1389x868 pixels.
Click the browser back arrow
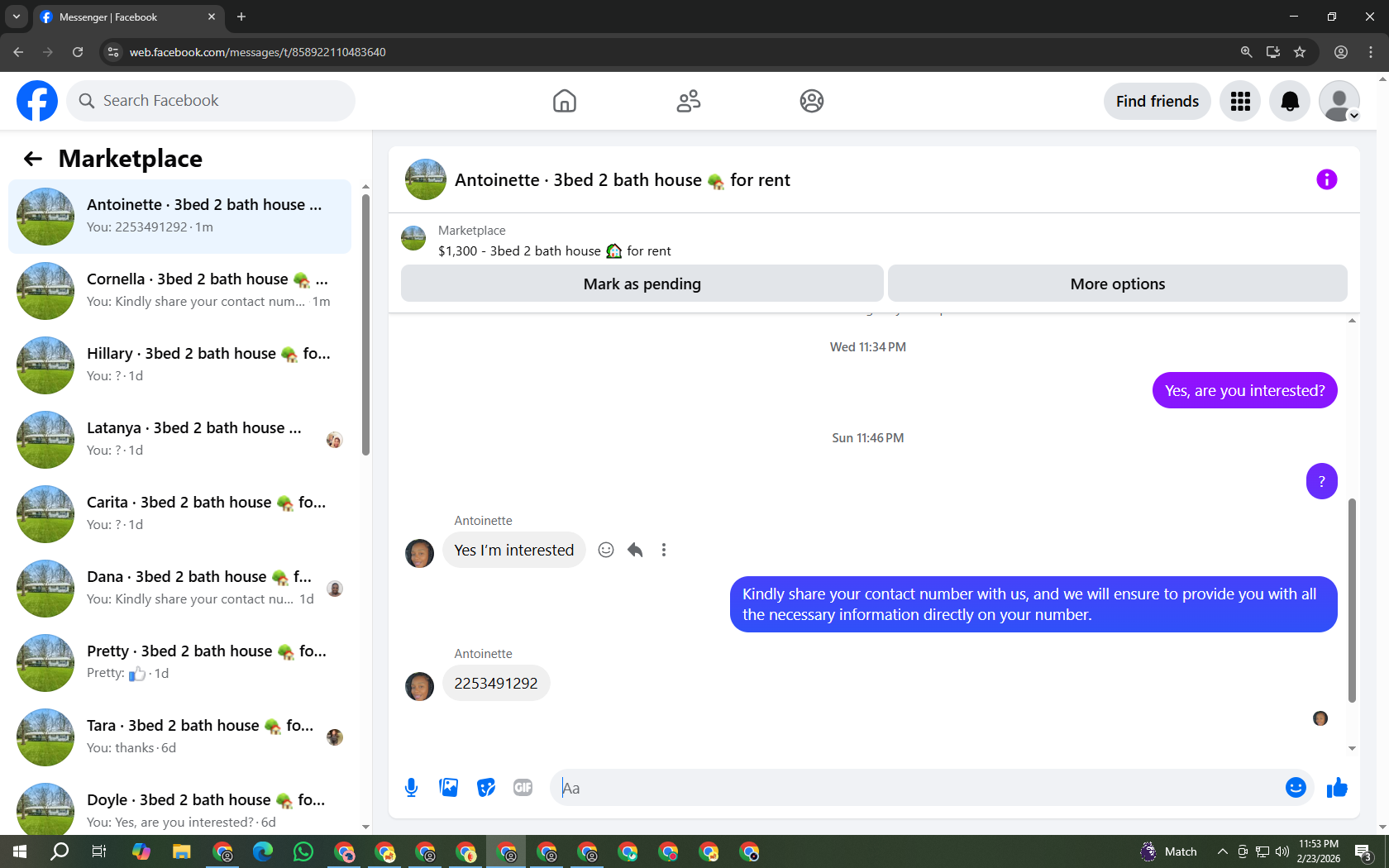click(18, 52)
